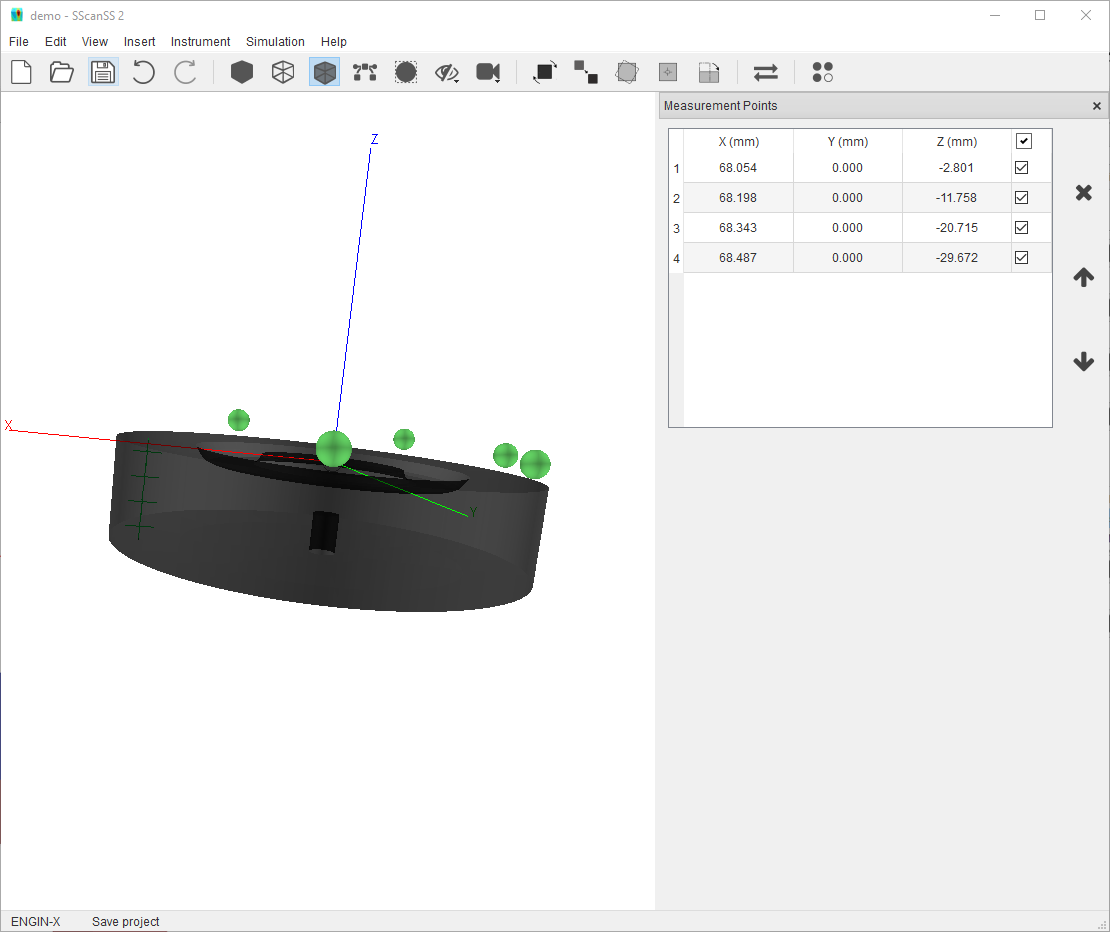
Task: Open a project with the folder icon
Action: point(62,72)
